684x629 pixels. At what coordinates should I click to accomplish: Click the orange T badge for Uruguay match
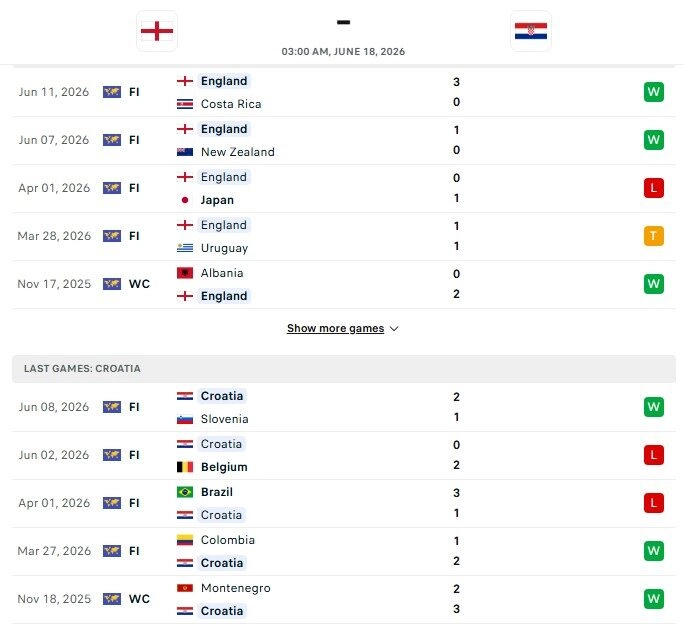point(653,236)
